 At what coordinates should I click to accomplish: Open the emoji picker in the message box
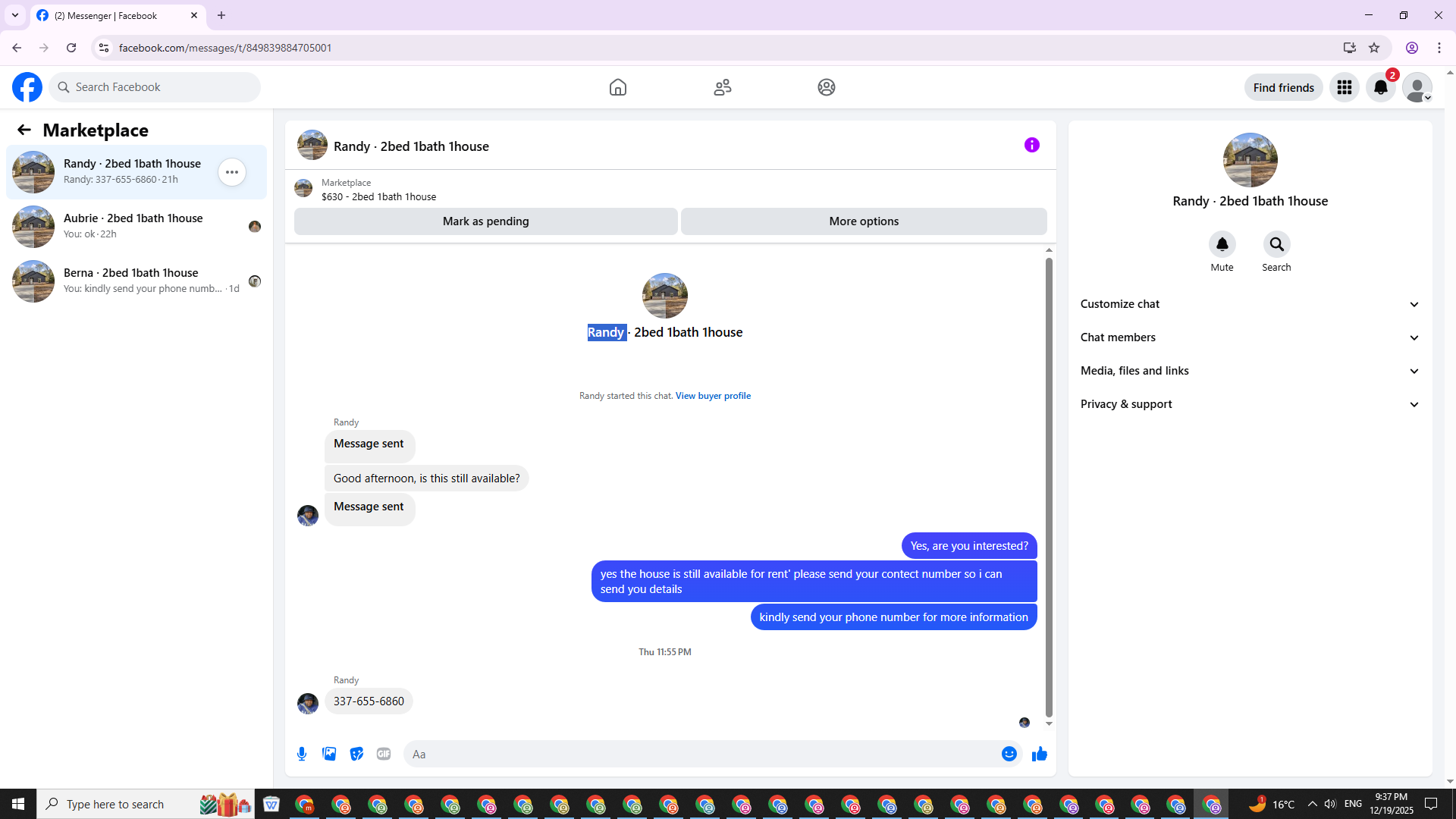(x=1009, y=754)
